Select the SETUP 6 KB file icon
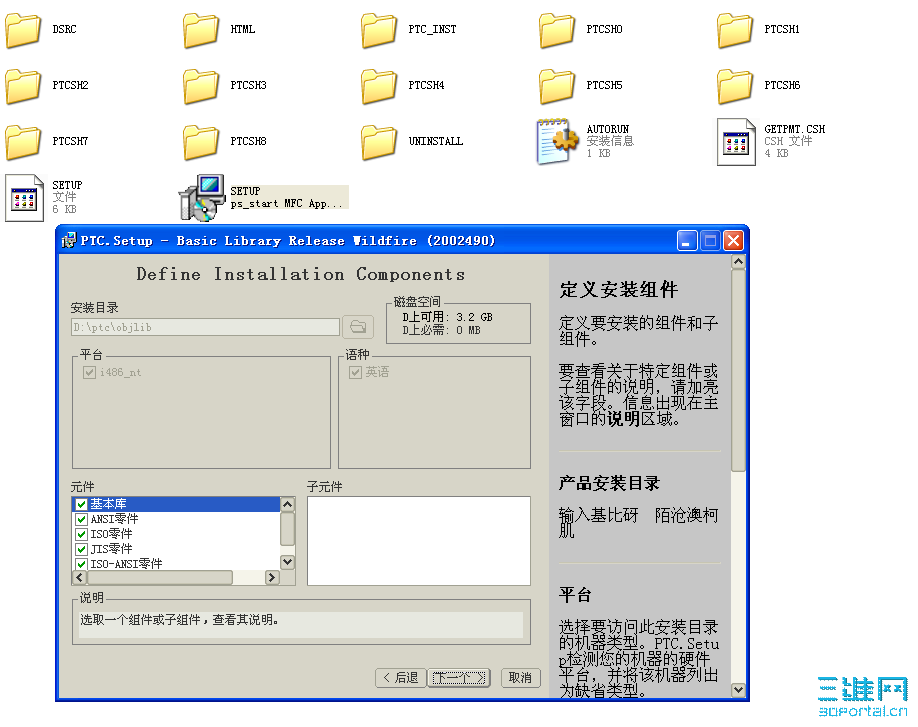The width and height of the screenshot is (918, 727). pyautogui.click(x=24, y=198)
